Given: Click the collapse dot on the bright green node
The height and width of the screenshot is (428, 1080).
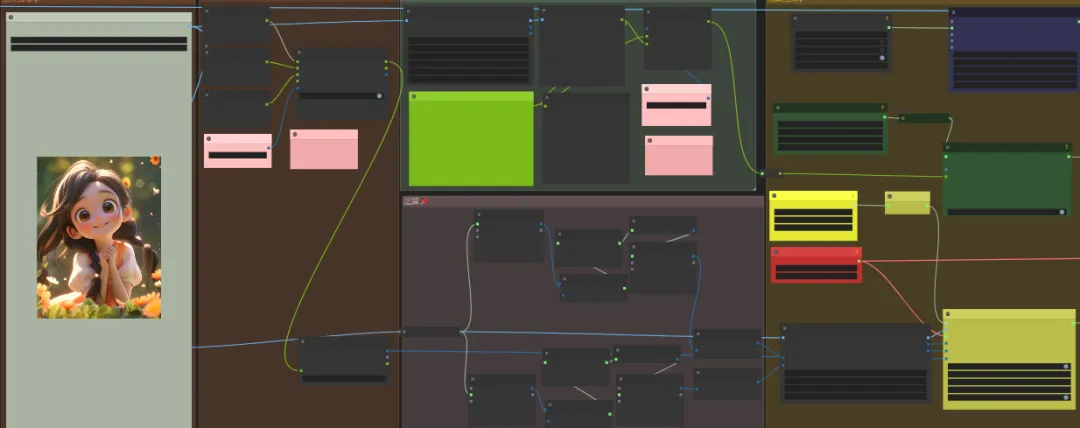Looking at the screenshot, I should [x=414, y=96].
